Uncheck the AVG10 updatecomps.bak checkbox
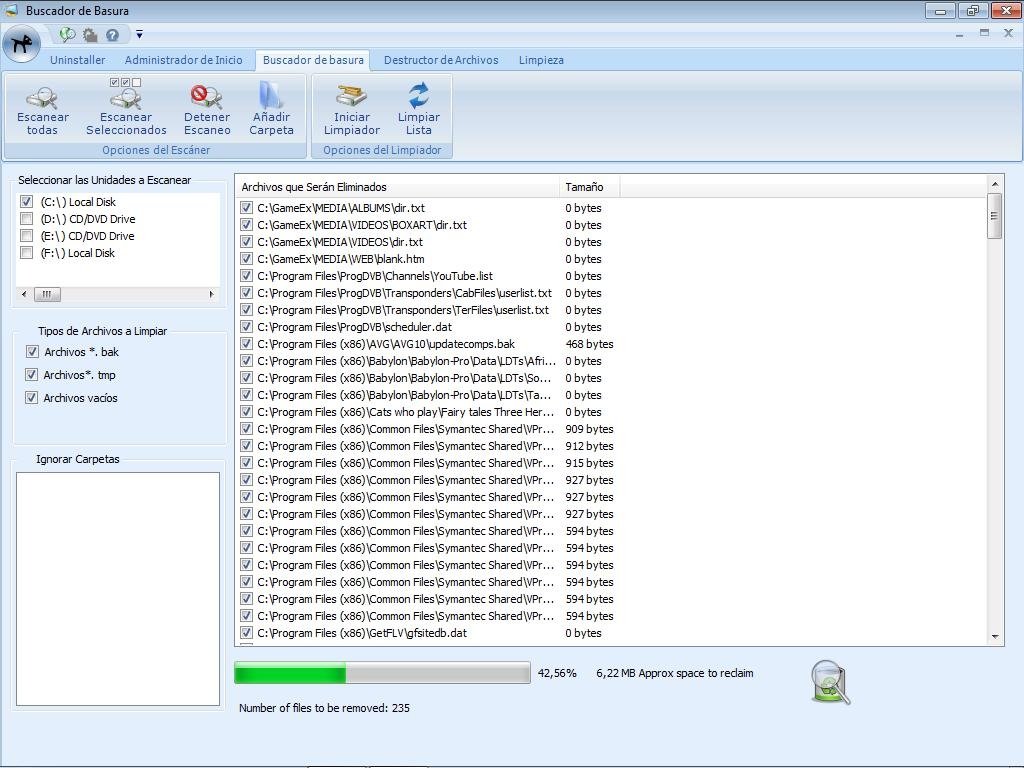This screenshot has height=768, width=1024. (246, 344)
